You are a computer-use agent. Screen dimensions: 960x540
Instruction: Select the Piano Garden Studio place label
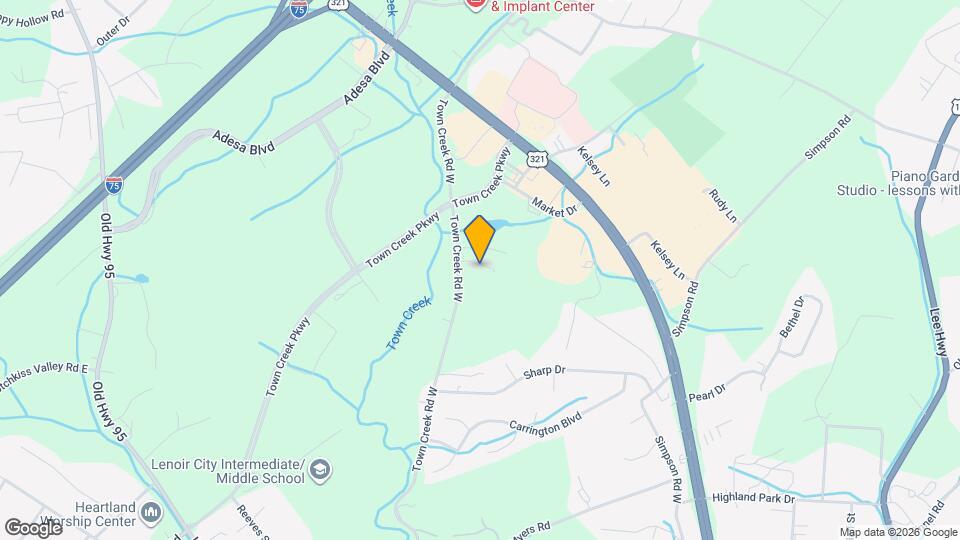898,183
